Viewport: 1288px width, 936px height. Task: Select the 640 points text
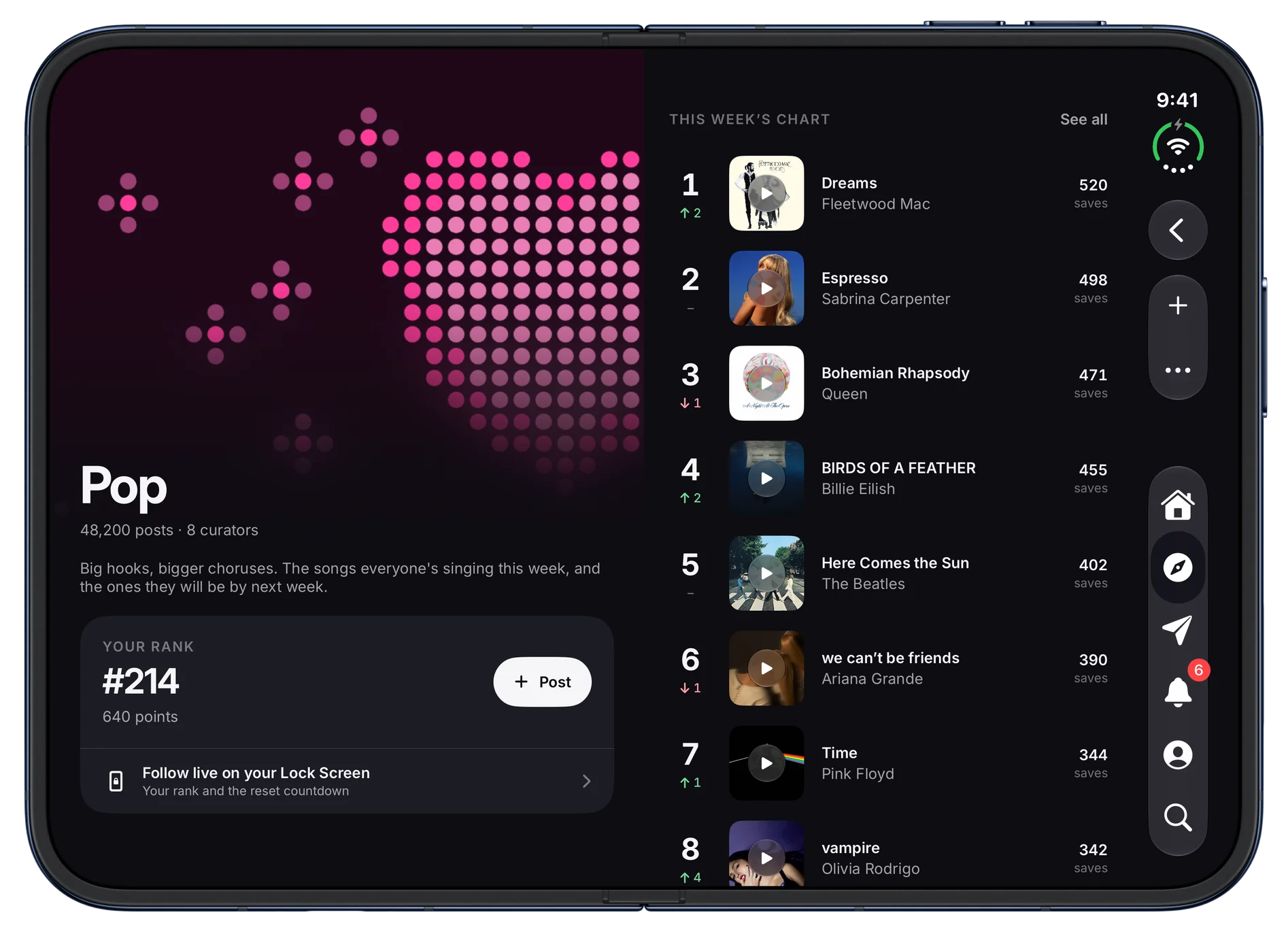[x=140, y=716]
